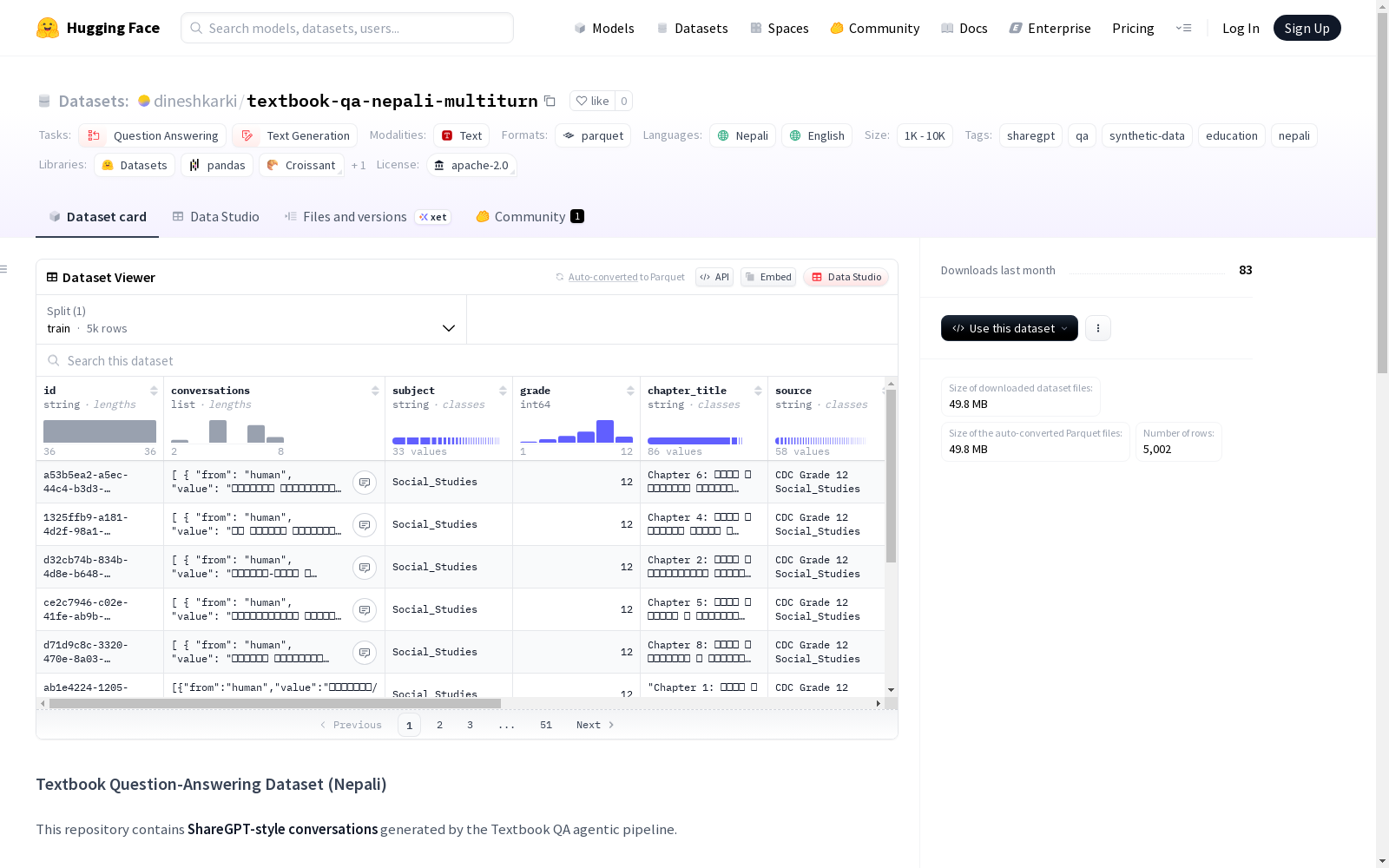Click the table's vertical scrollbar
The width and height of the screenshot is (1389, 868).
(891, 476)
